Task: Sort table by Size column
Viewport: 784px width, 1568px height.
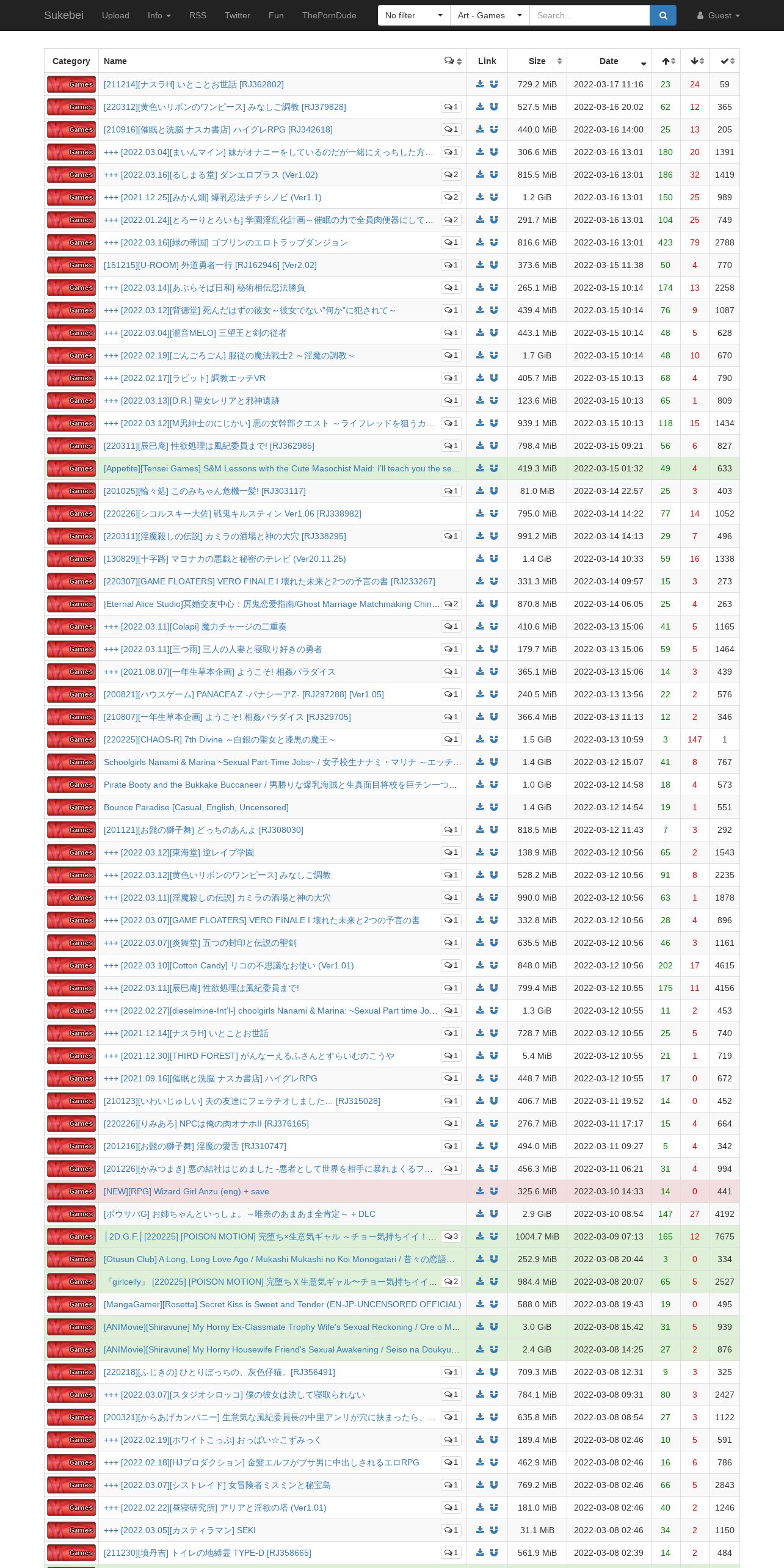Action: coord(537,61)
